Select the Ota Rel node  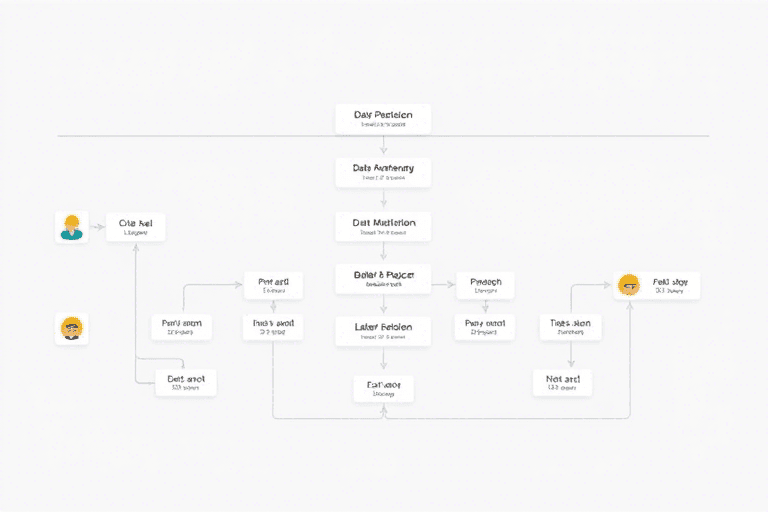pos(135,227)
